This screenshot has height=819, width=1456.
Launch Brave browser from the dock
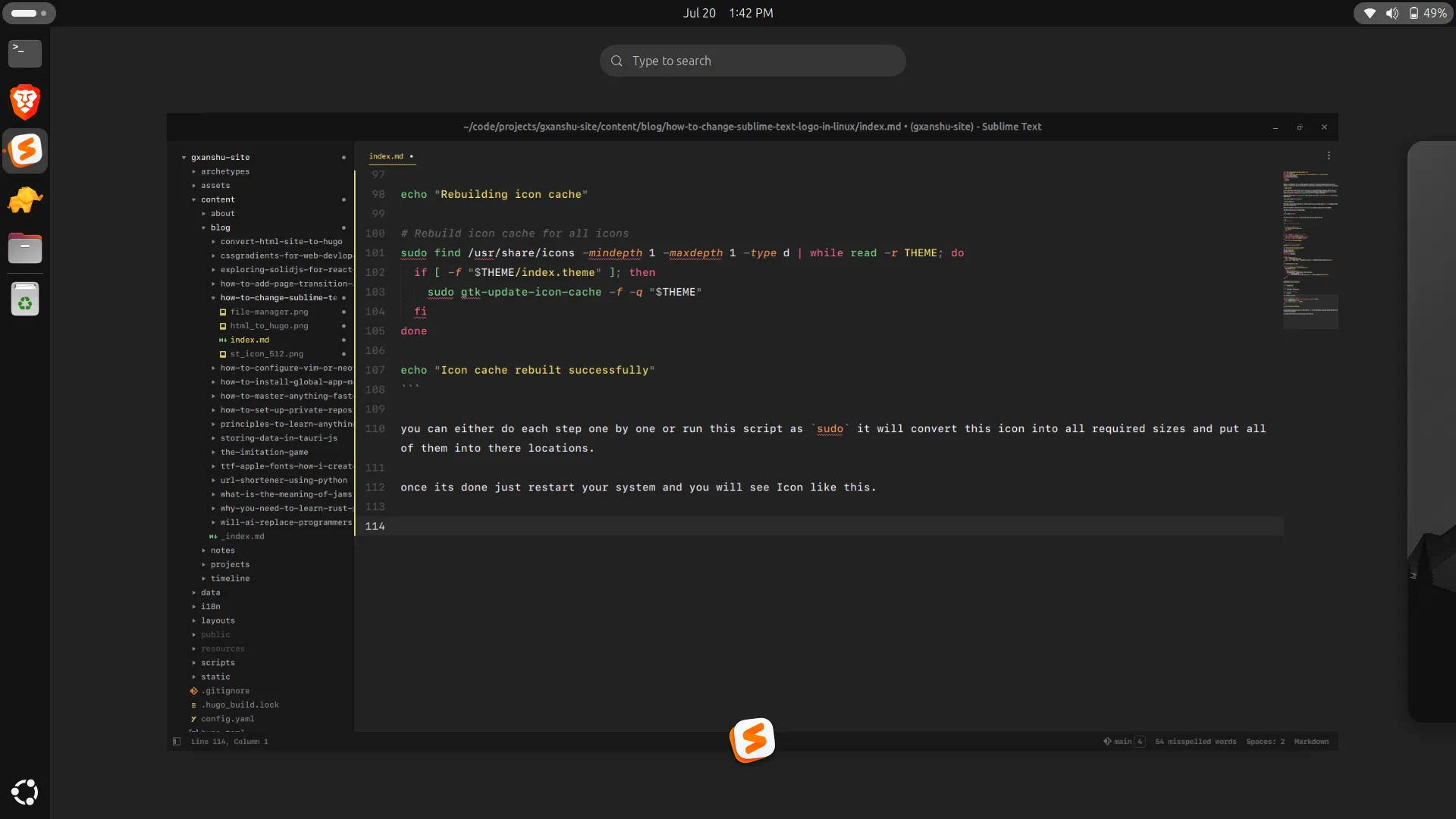[x=25, y=101]
